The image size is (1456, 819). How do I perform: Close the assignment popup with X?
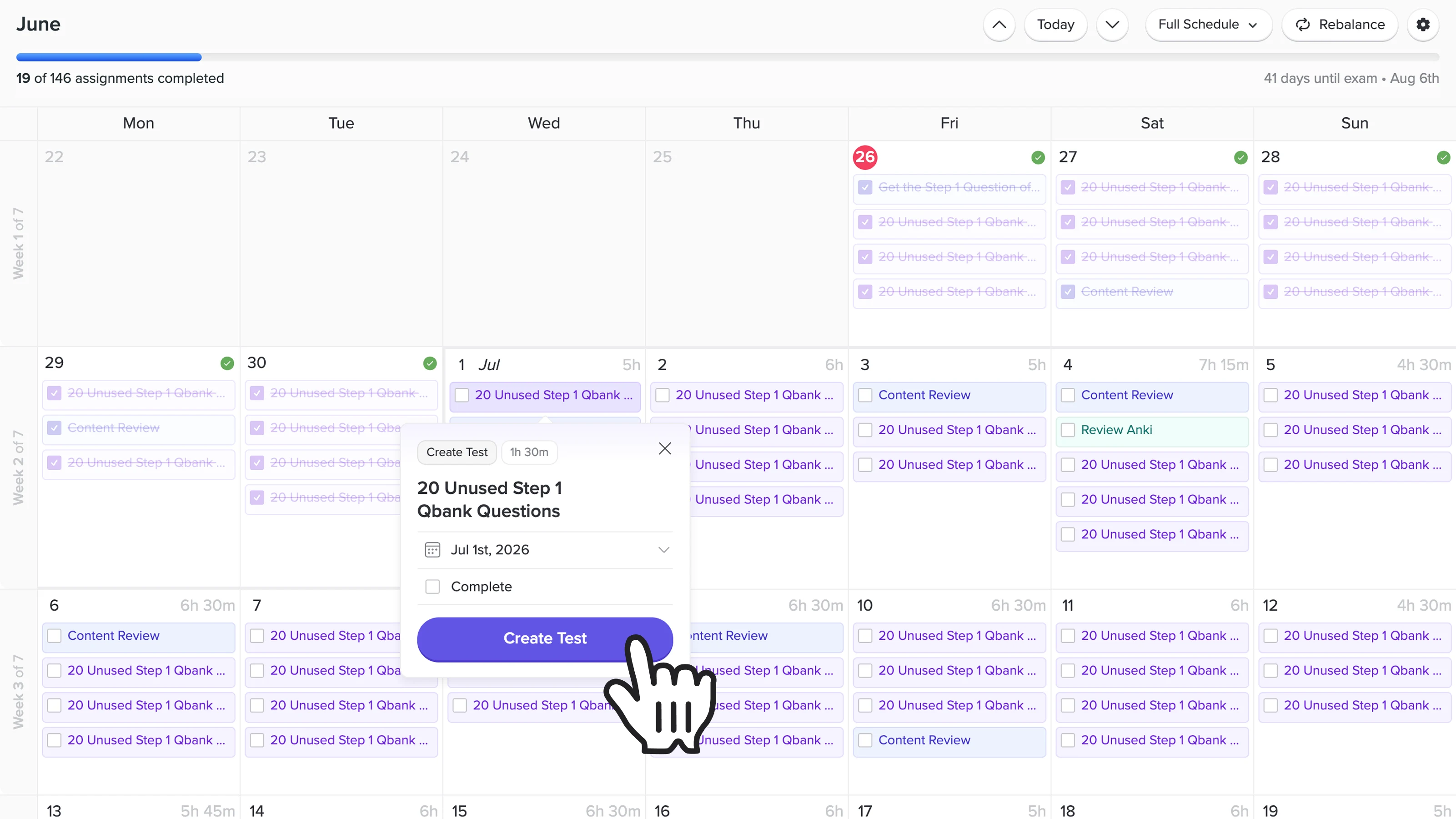(665, 448)
